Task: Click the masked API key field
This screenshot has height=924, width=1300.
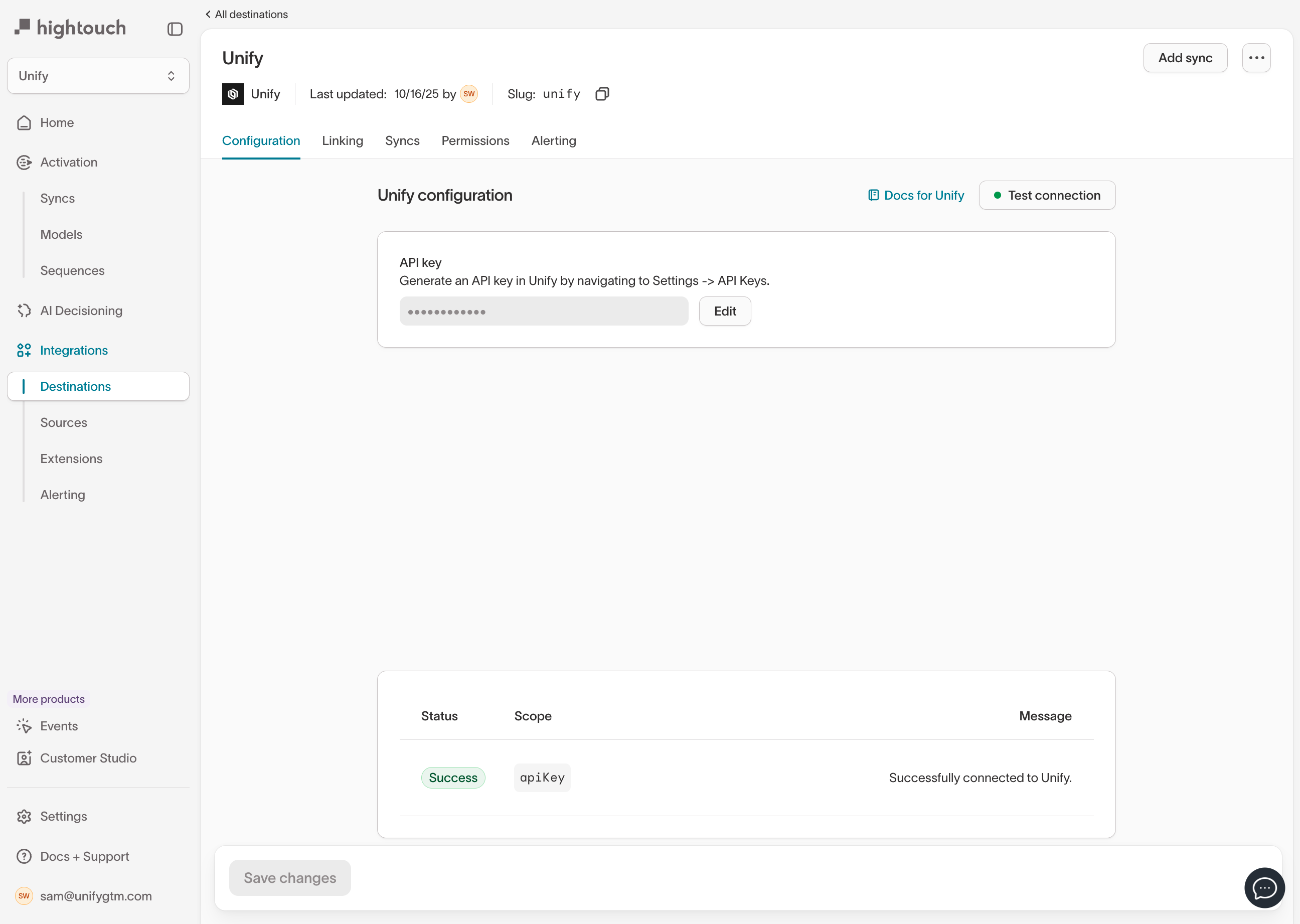Action: (543, 311)
